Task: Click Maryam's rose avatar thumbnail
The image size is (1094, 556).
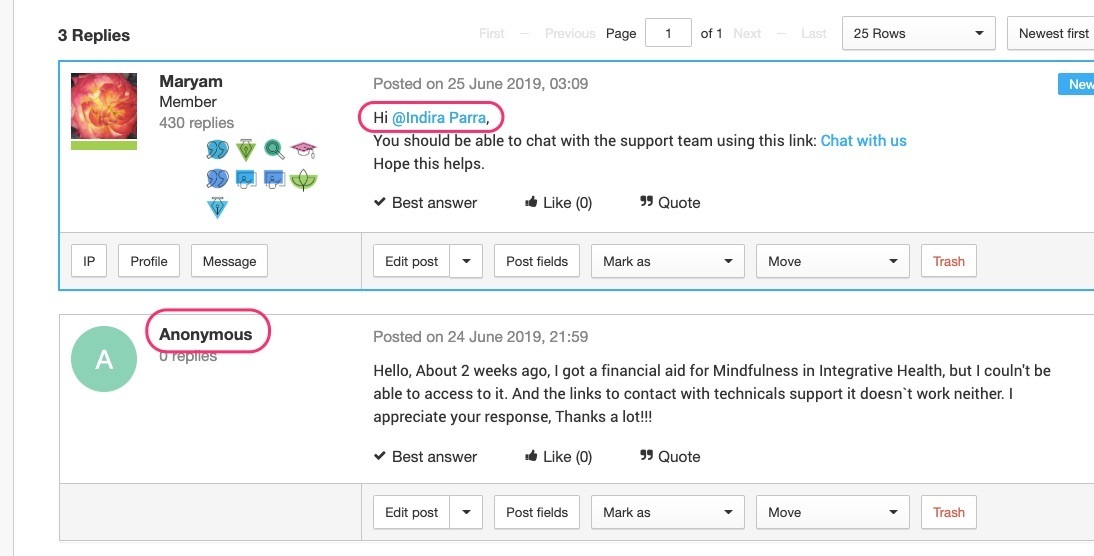Action: (104, 106)
